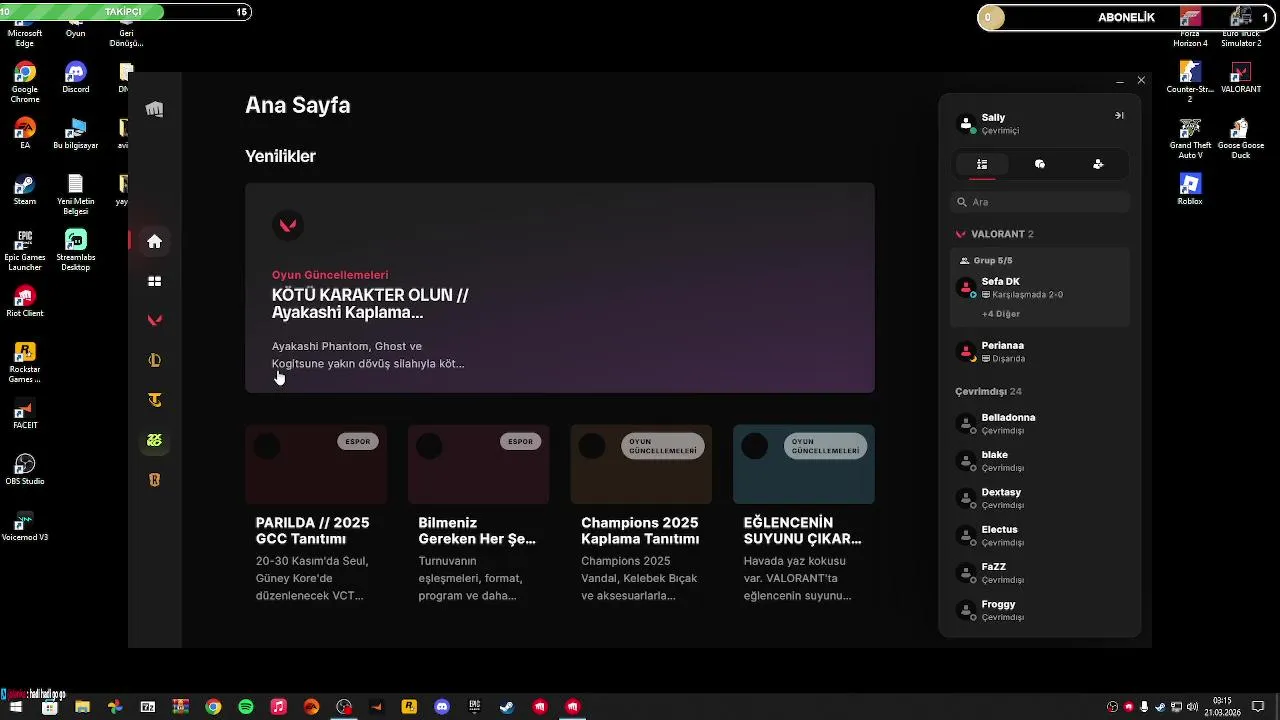Image resolution: width=1280 pixels, height=720 pixels.
Task: Open the taskbar volume icon
Action: (1192, 707)
